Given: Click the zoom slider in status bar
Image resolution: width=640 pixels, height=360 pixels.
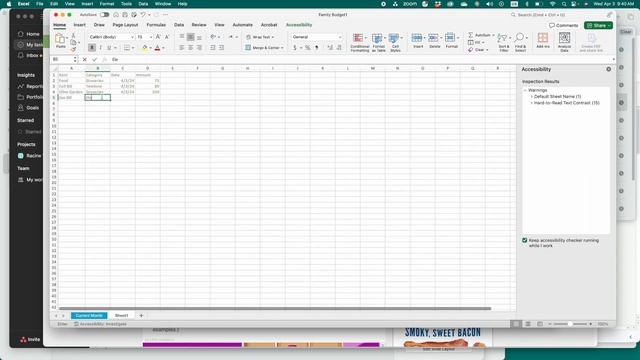Looking at the screenshot, I should coord(570,324).
